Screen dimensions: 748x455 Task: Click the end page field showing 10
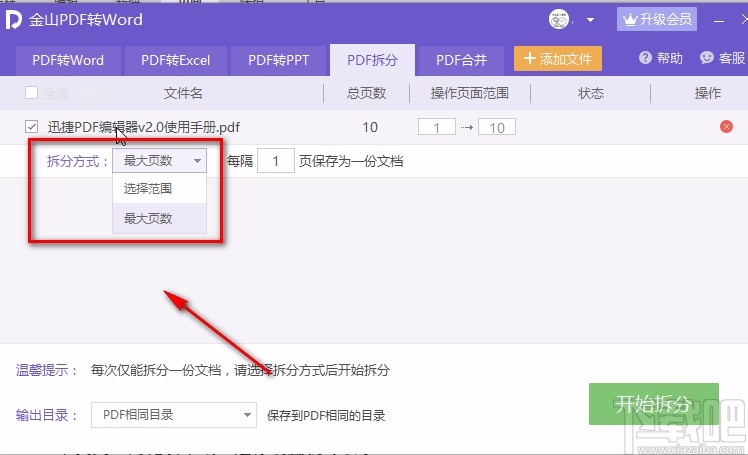coord(497,127)
